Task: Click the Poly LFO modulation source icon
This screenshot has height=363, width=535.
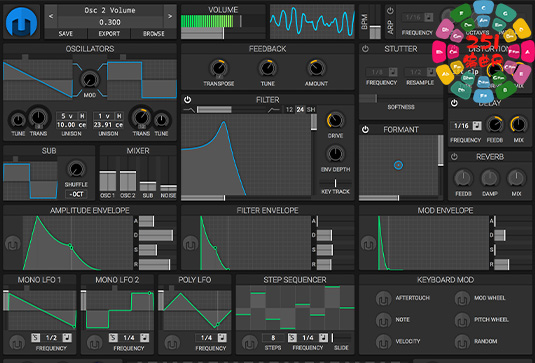Action: coord(172,343)
